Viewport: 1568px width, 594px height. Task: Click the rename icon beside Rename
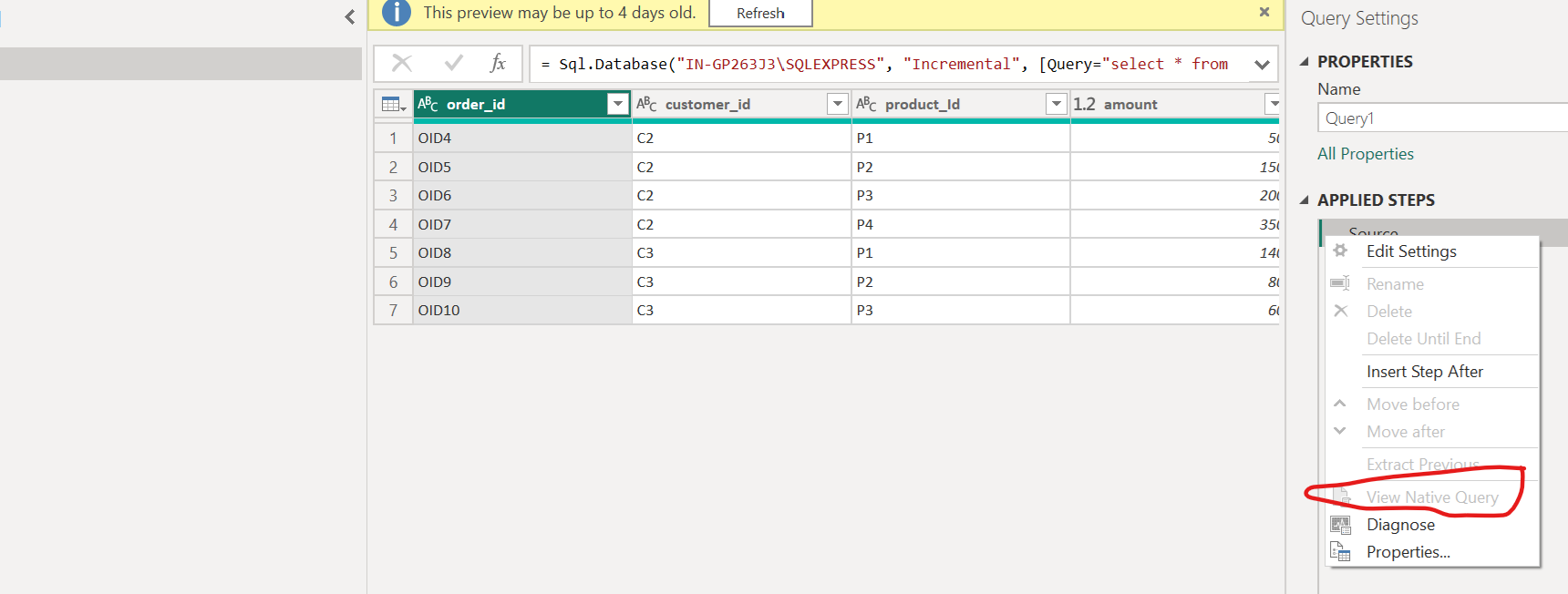pos(1340,283)
